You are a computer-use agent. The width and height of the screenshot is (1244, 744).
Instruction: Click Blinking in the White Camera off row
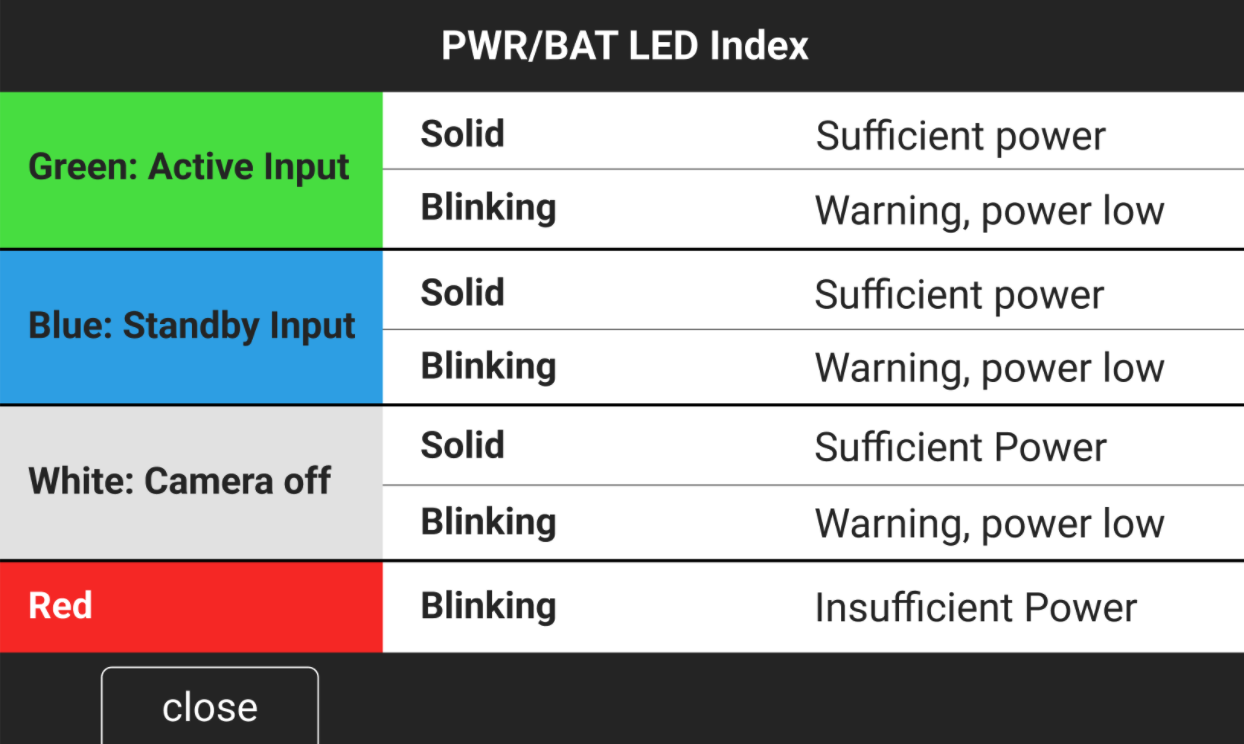tap(488, 522)
